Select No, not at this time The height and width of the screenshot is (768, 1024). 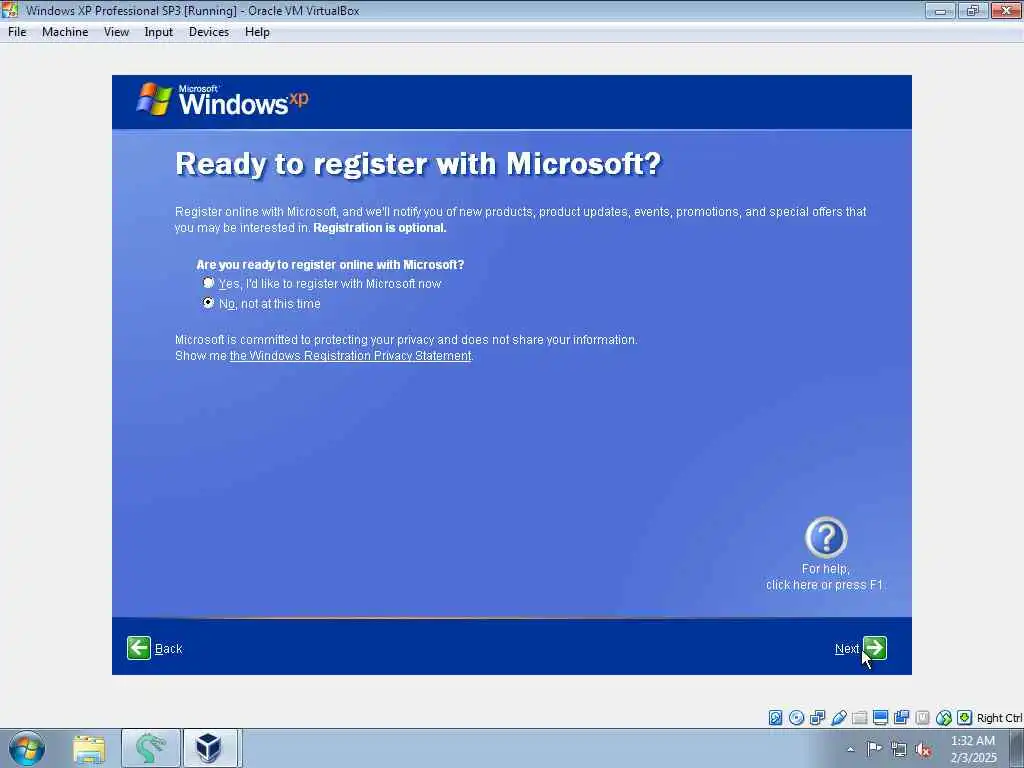(208, 303)
